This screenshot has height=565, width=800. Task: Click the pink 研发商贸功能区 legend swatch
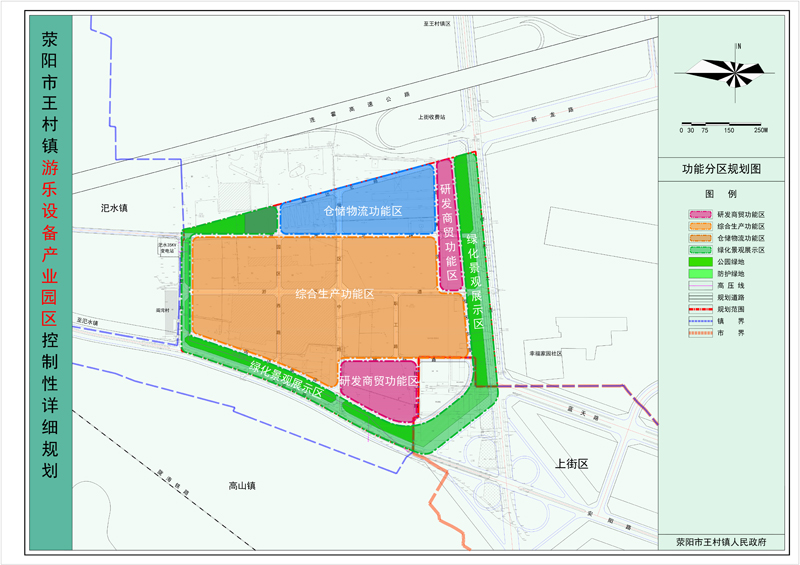point(698,214)
